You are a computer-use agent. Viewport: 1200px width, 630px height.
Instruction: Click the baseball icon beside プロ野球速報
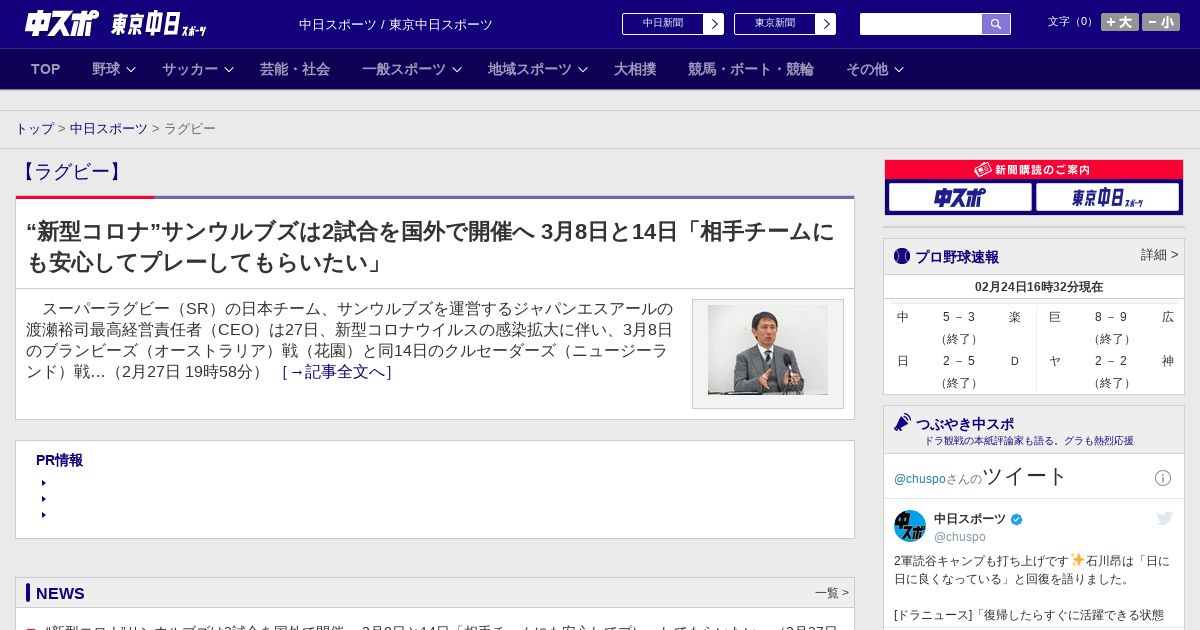click(902, 256)
